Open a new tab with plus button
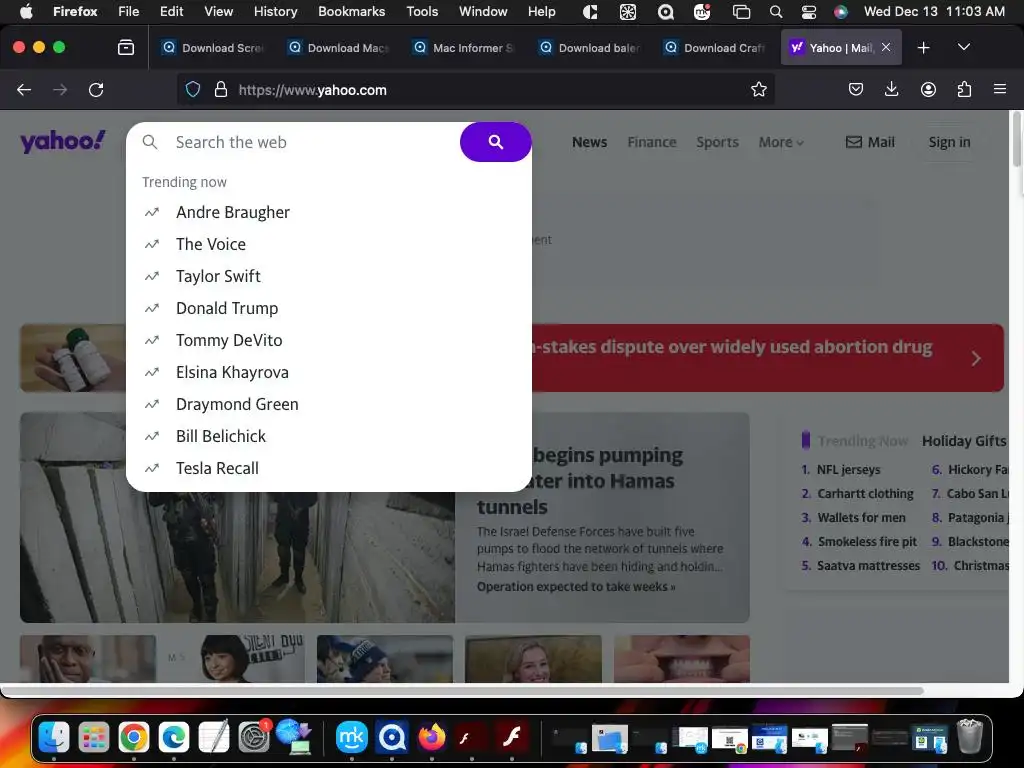This screenshot has width=1024, height=768. pyautogui.click(x=923, y=48)
